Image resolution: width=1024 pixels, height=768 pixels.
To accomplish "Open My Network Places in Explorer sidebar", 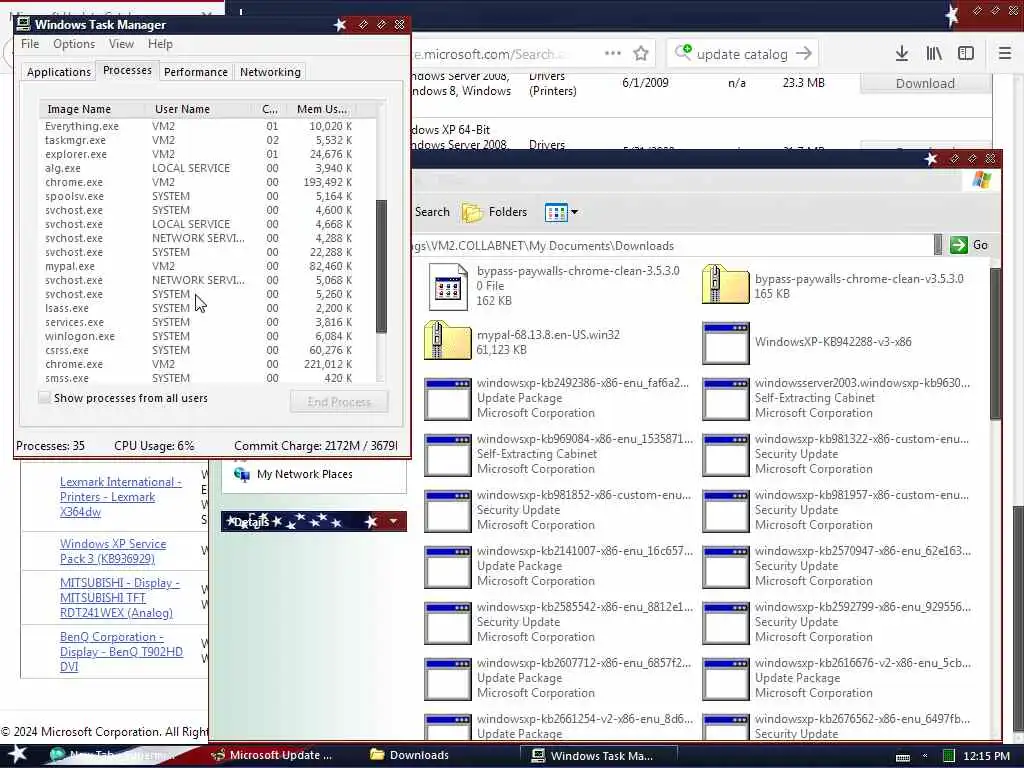I will coord(304,474).
